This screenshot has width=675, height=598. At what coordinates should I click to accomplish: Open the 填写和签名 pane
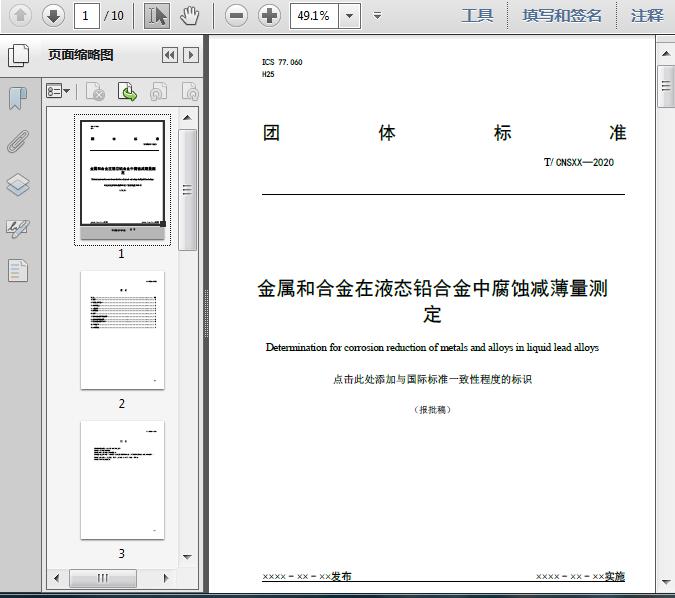click(562, 15)
